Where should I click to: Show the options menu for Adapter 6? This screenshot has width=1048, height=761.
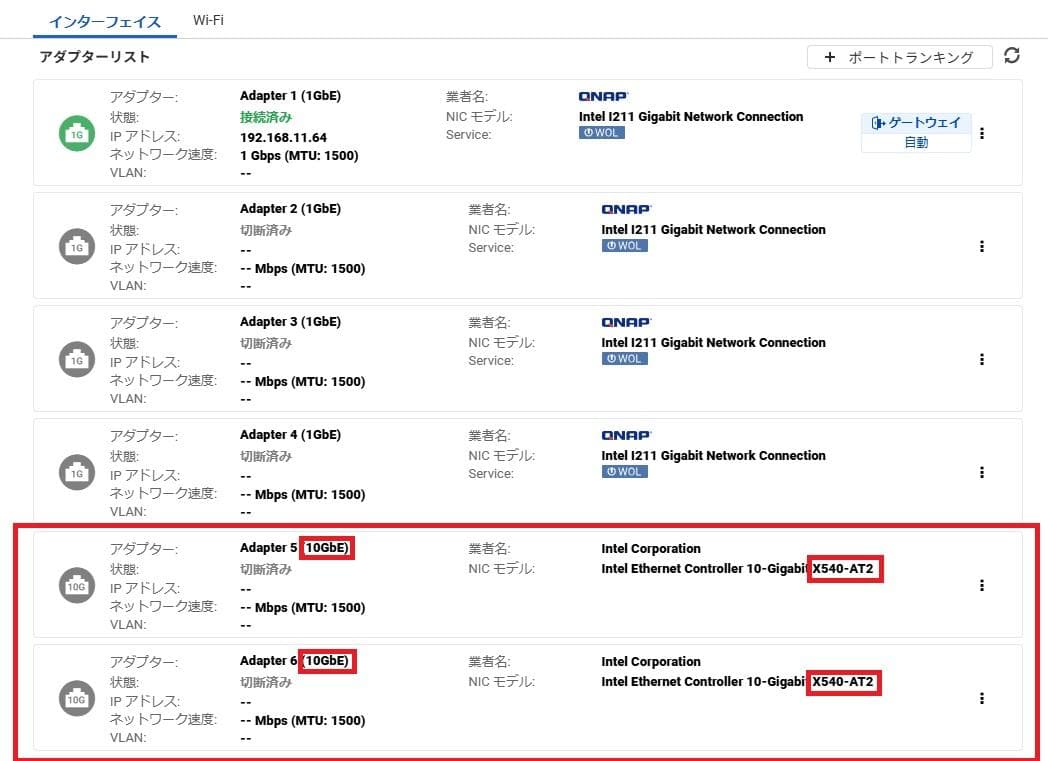click(982, 698)
